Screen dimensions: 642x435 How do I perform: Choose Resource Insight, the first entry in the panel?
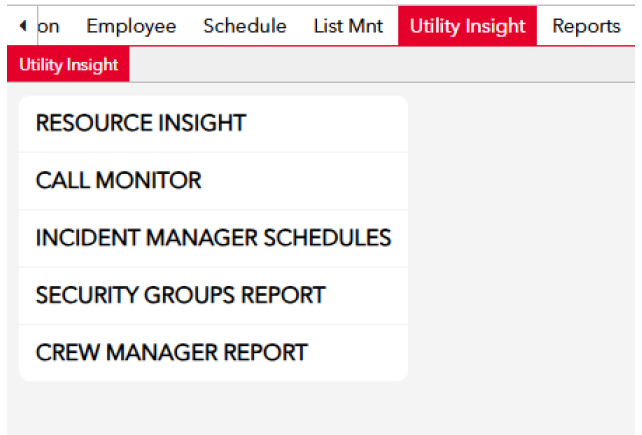213,123
